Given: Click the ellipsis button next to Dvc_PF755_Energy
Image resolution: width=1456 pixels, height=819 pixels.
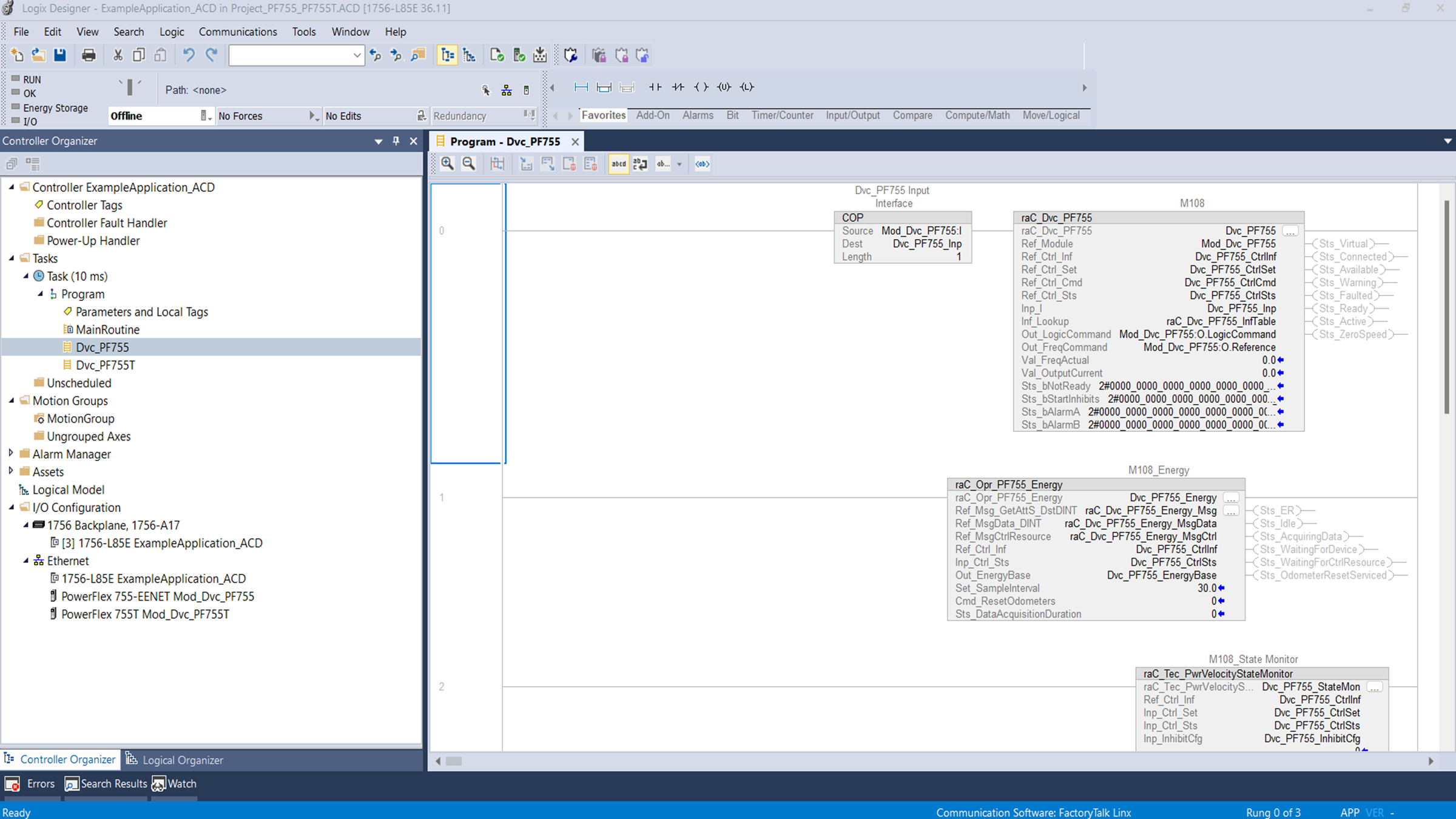Looking at the screenshot, I should [1230, 498].
